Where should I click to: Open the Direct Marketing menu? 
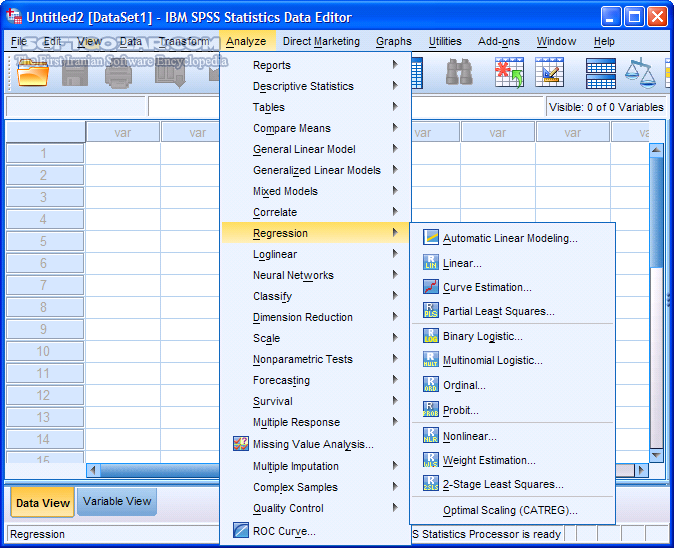coord(321,41)
